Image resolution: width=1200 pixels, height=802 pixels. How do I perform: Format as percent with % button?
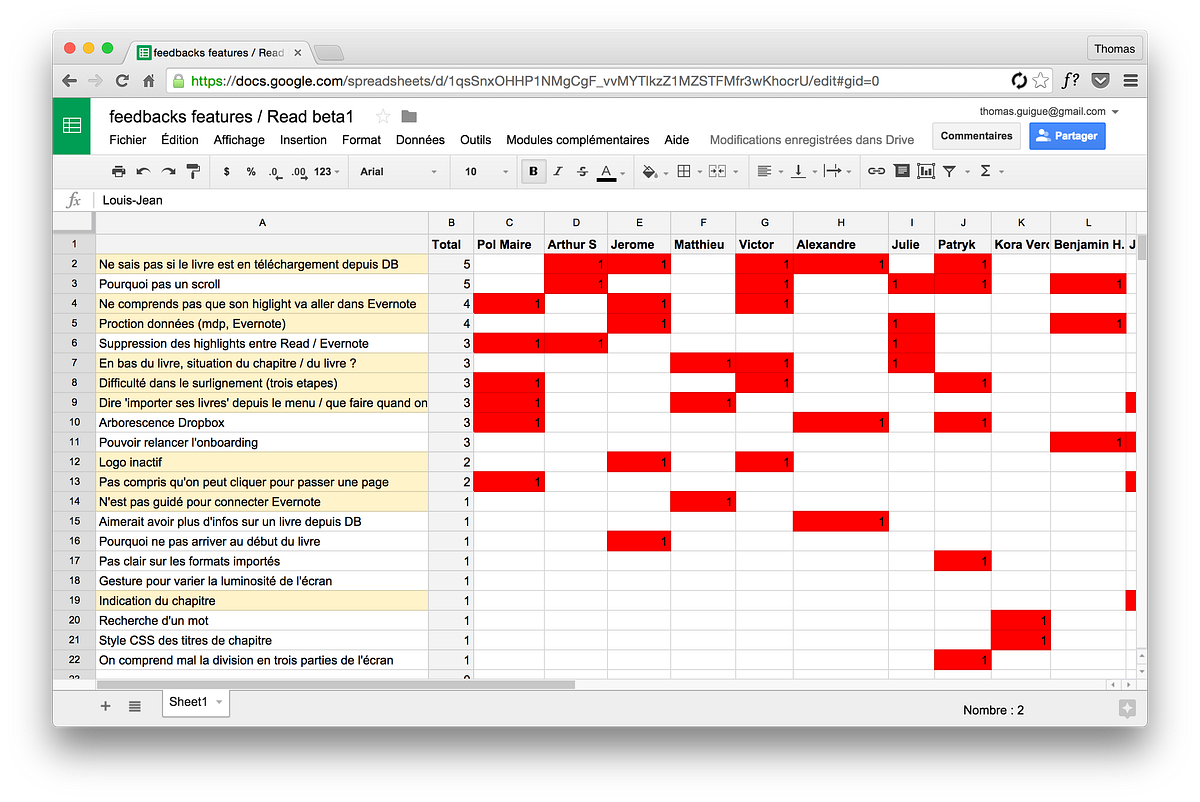[251, 172]
